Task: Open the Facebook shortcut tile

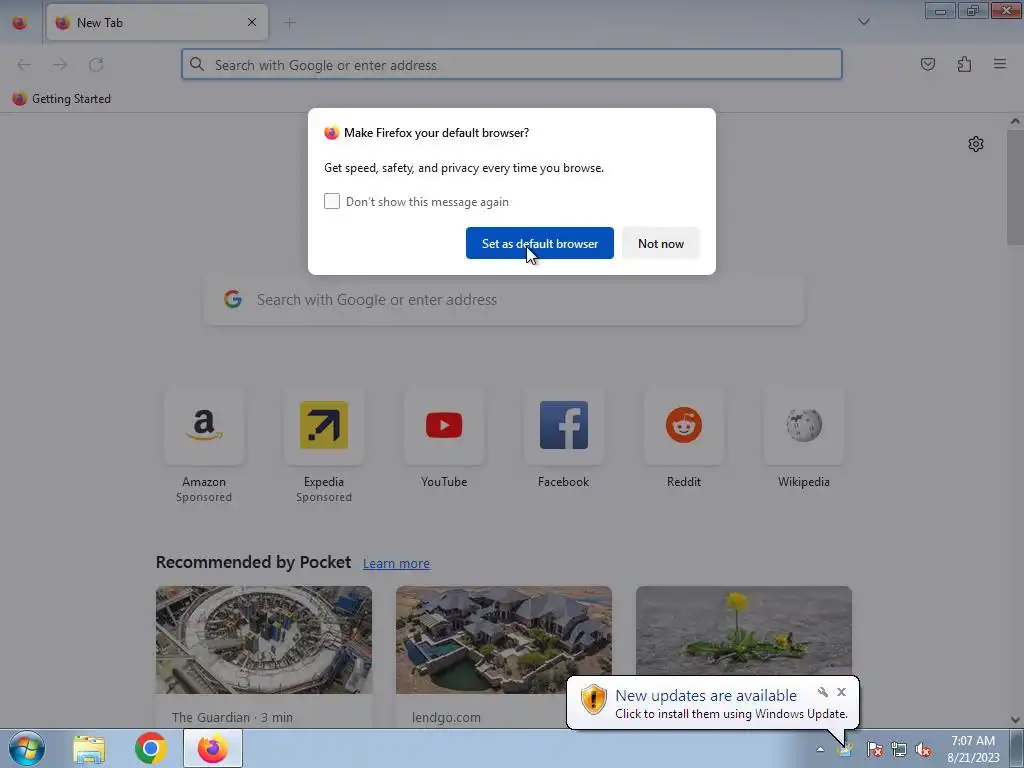Action: coord(564,426)
